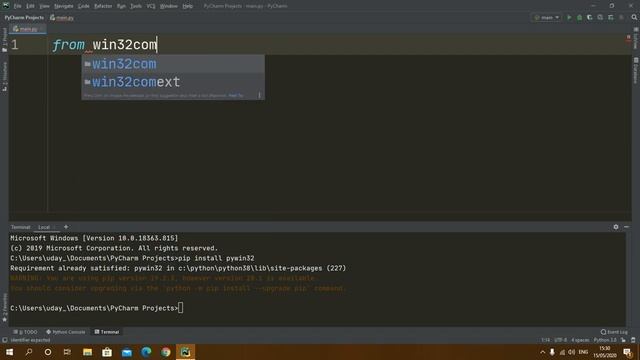This screenshot has width=640, height=360.
Task: Change the Python interpreter in status bar
Action: [605, 340]
